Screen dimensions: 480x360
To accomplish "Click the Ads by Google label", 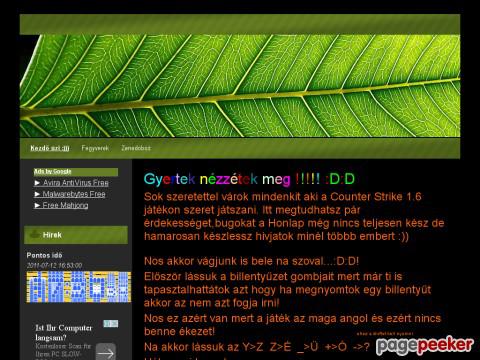I will [53, 171].
